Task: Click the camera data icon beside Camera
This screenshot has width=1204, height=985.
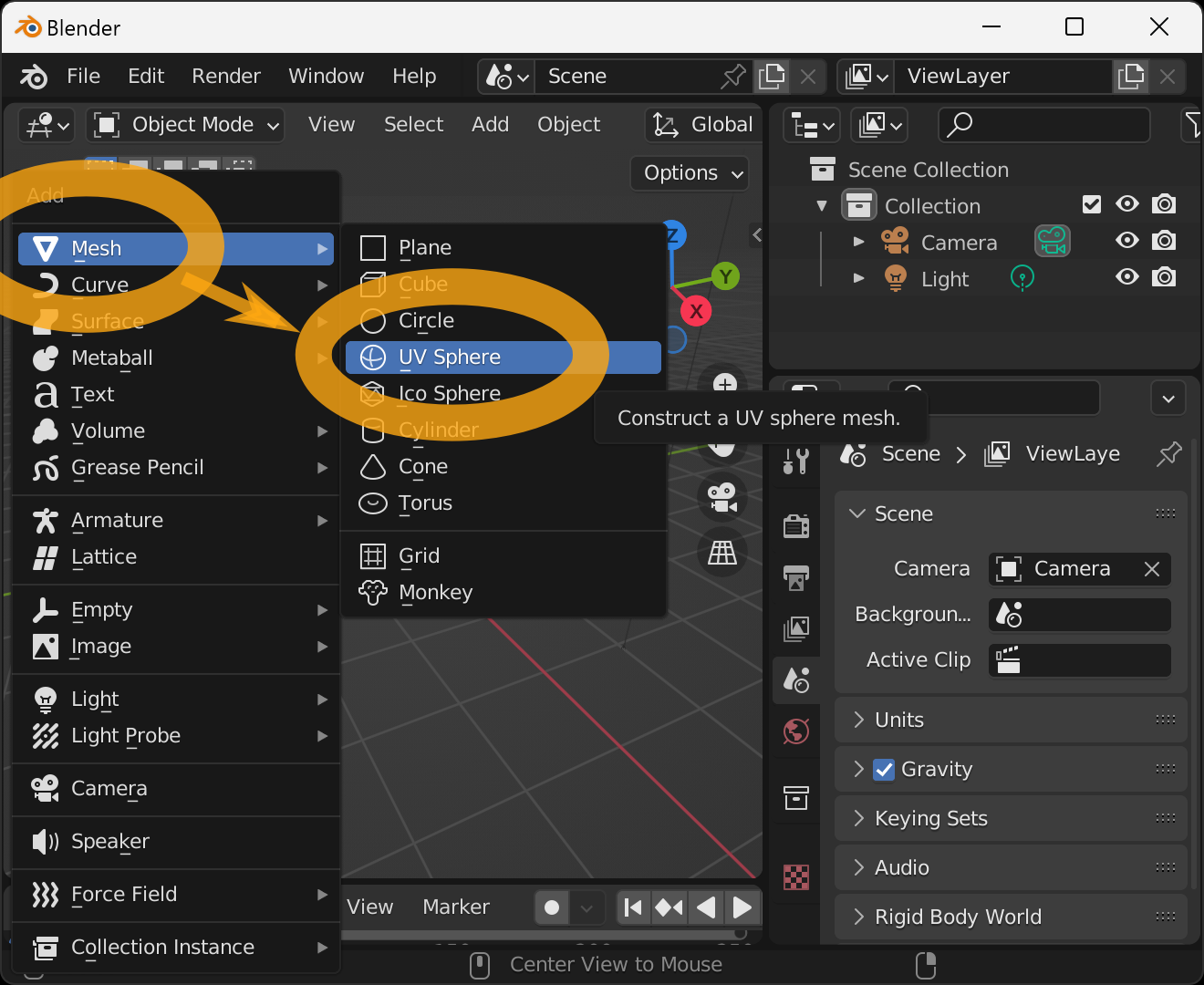Action: pyautogui.click(x=1052, y=242)
